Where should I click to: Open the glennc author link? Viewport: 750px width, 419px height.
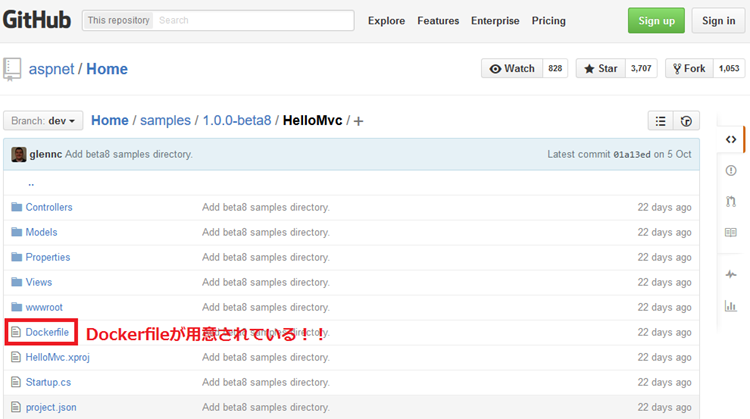click(x=45, y=154)
